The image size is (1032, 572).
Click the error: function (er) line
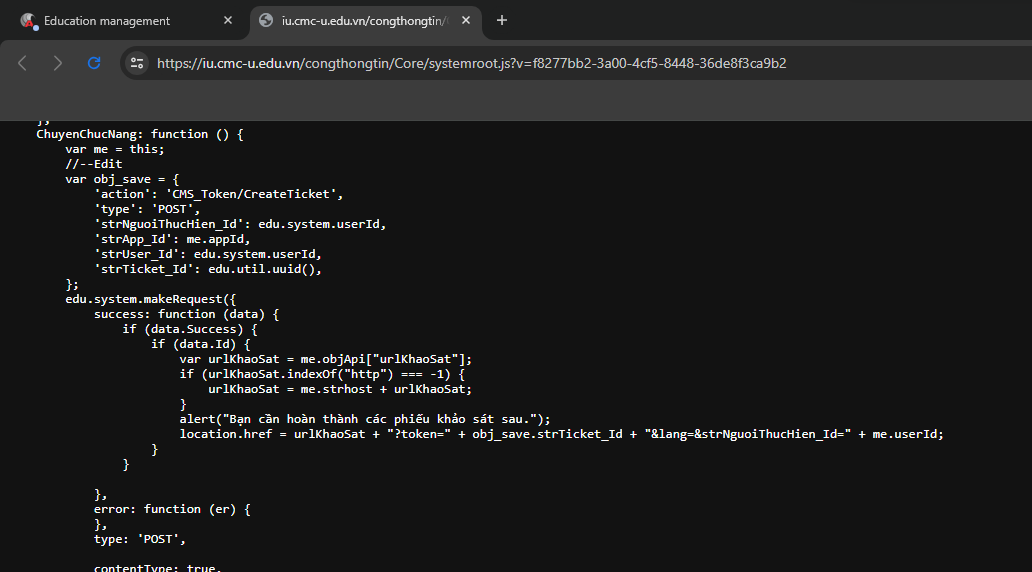coord(172,509)
